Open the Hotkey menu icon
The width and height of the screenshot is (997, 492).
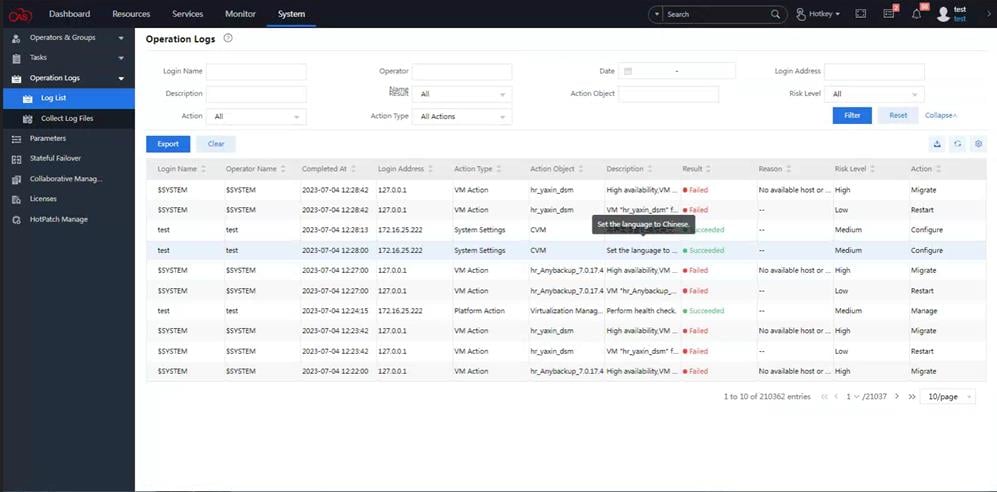[801, 14]
